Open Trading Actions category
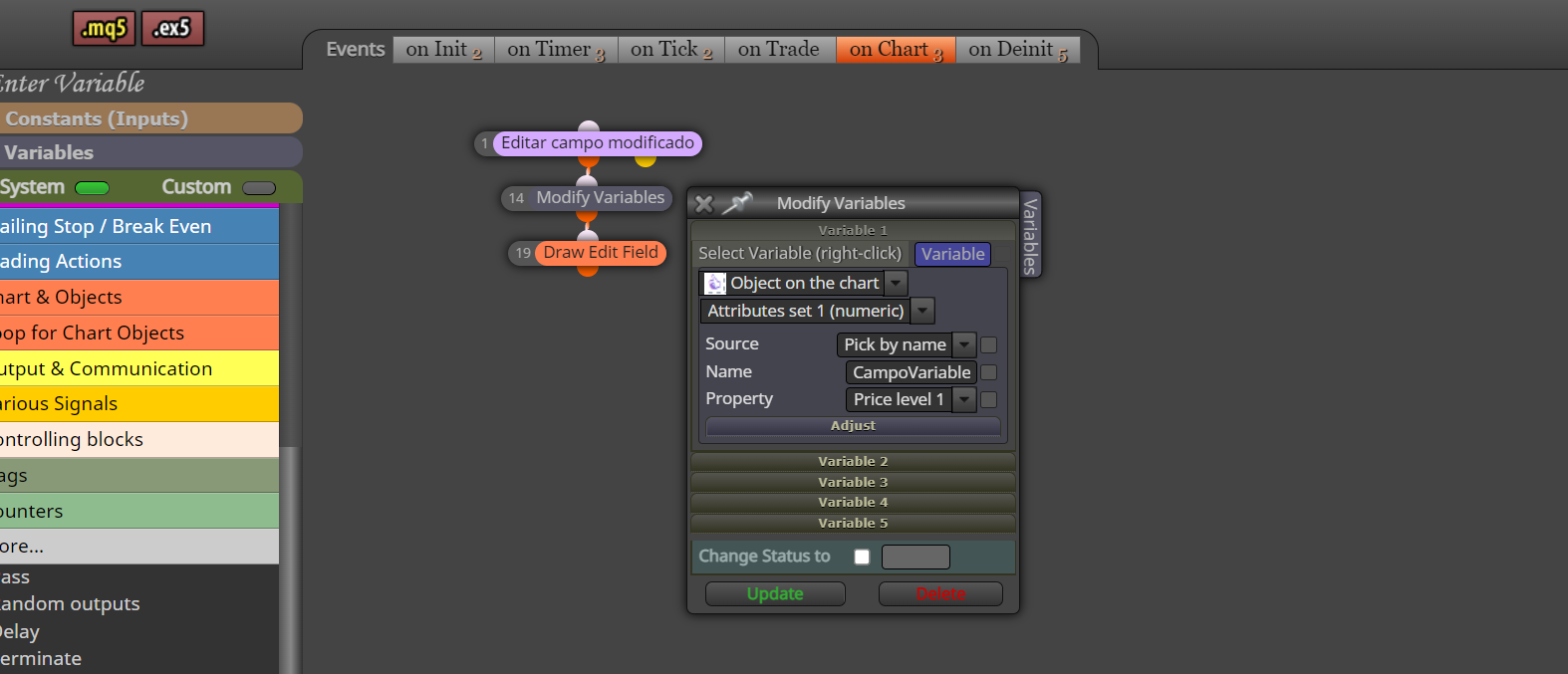The height and width of the screenshot is (674, 1568). [x=139, y=262]
